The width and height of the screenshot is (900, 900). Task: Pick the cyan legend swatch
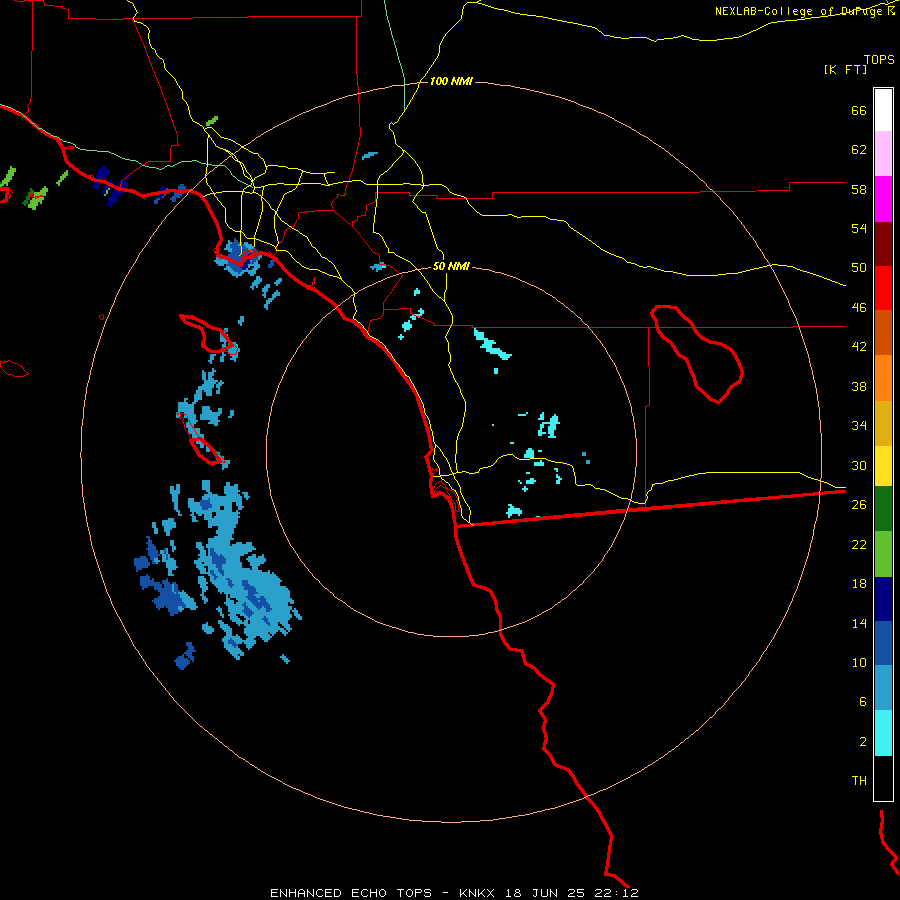[x=883, y=733]
